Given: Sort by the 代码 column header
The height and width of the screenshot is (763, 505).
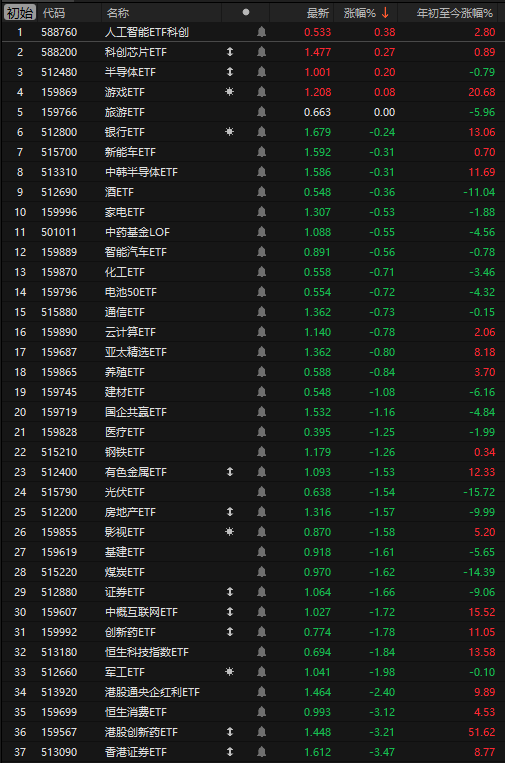Looking at the screenshot, I should click(54, 13).
